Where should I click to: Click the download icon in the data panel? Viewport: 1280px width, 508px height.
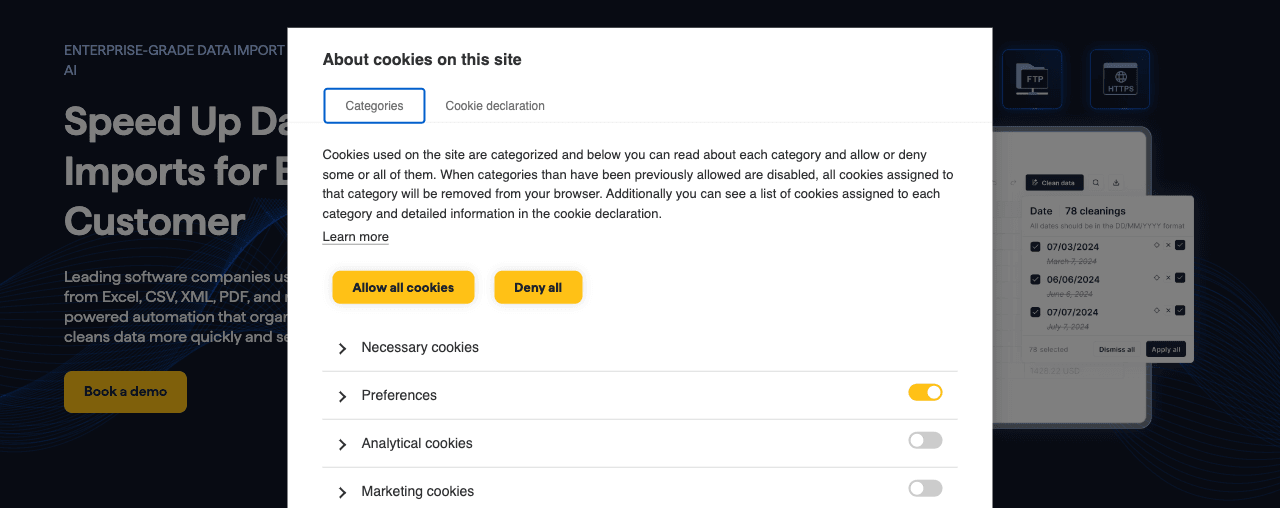click(x=1116, y=183)
